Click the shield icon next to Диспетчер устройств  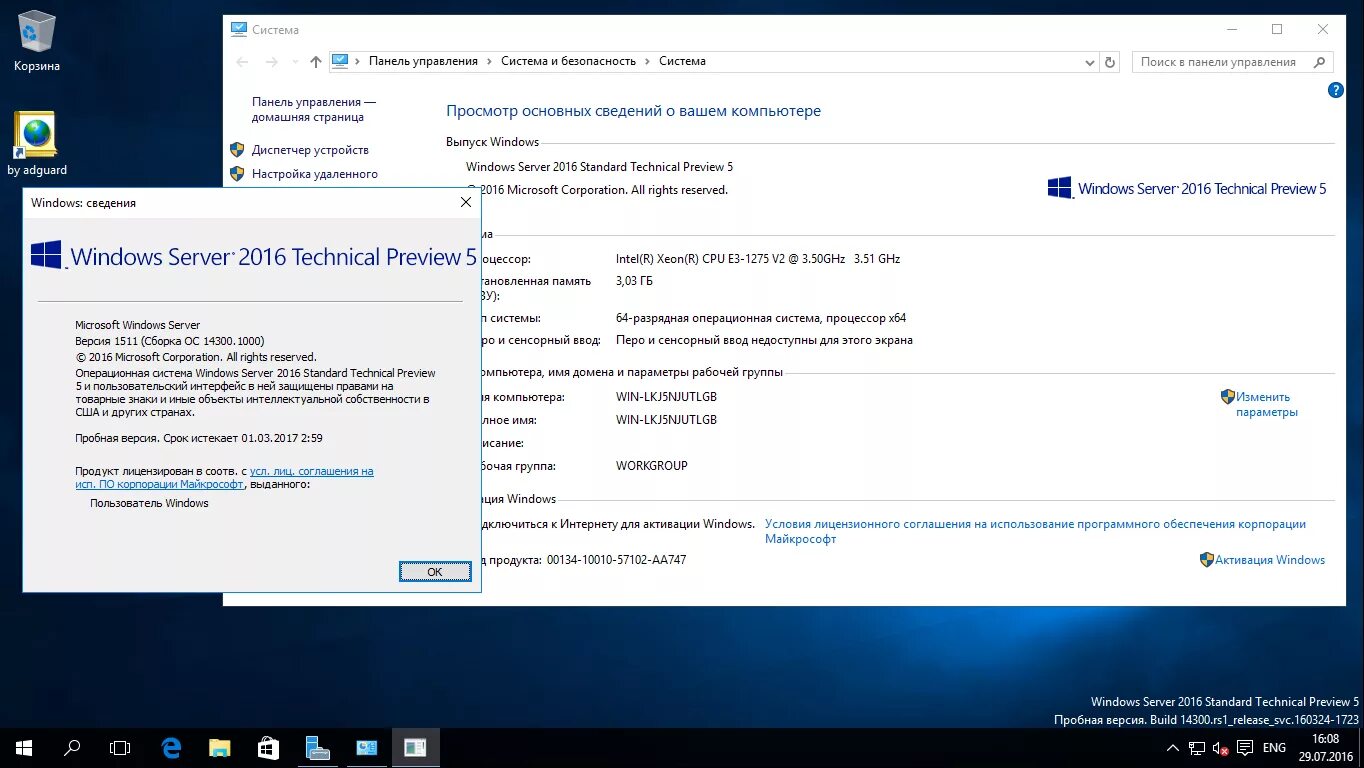coord(237,150)
